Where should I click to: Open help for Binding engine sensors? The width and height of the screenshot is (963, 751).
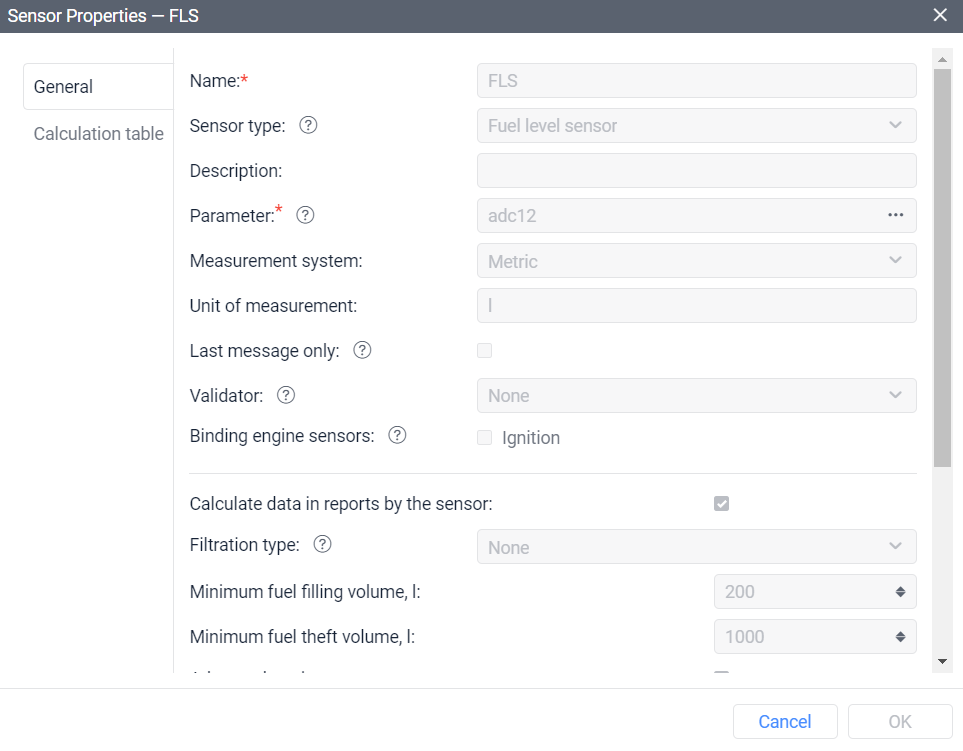tap(397, 434)
